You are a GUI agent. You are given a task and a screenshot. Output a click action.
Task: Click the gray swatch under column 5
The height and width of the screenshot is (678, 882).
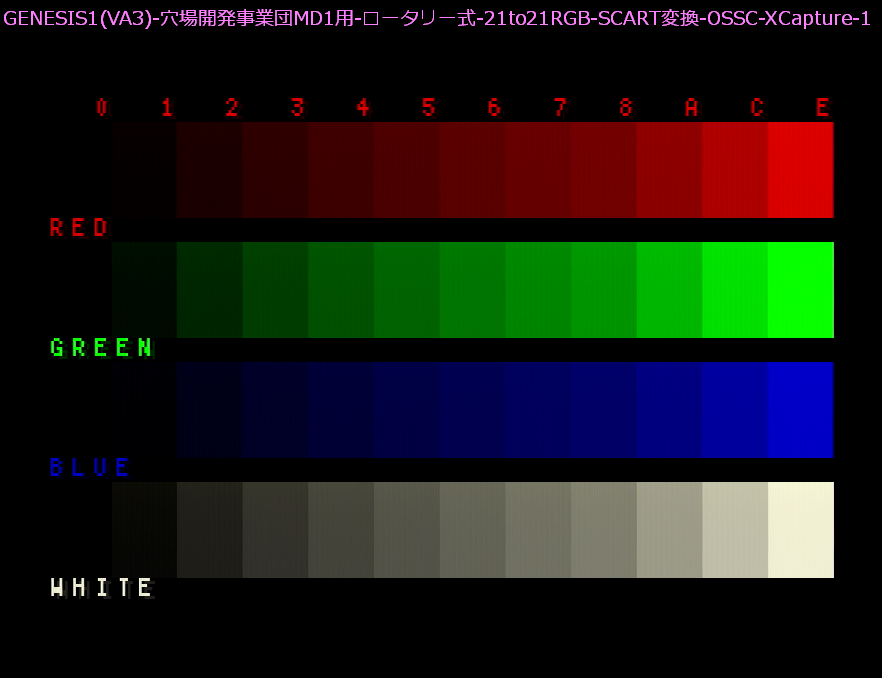click(407, 529)
